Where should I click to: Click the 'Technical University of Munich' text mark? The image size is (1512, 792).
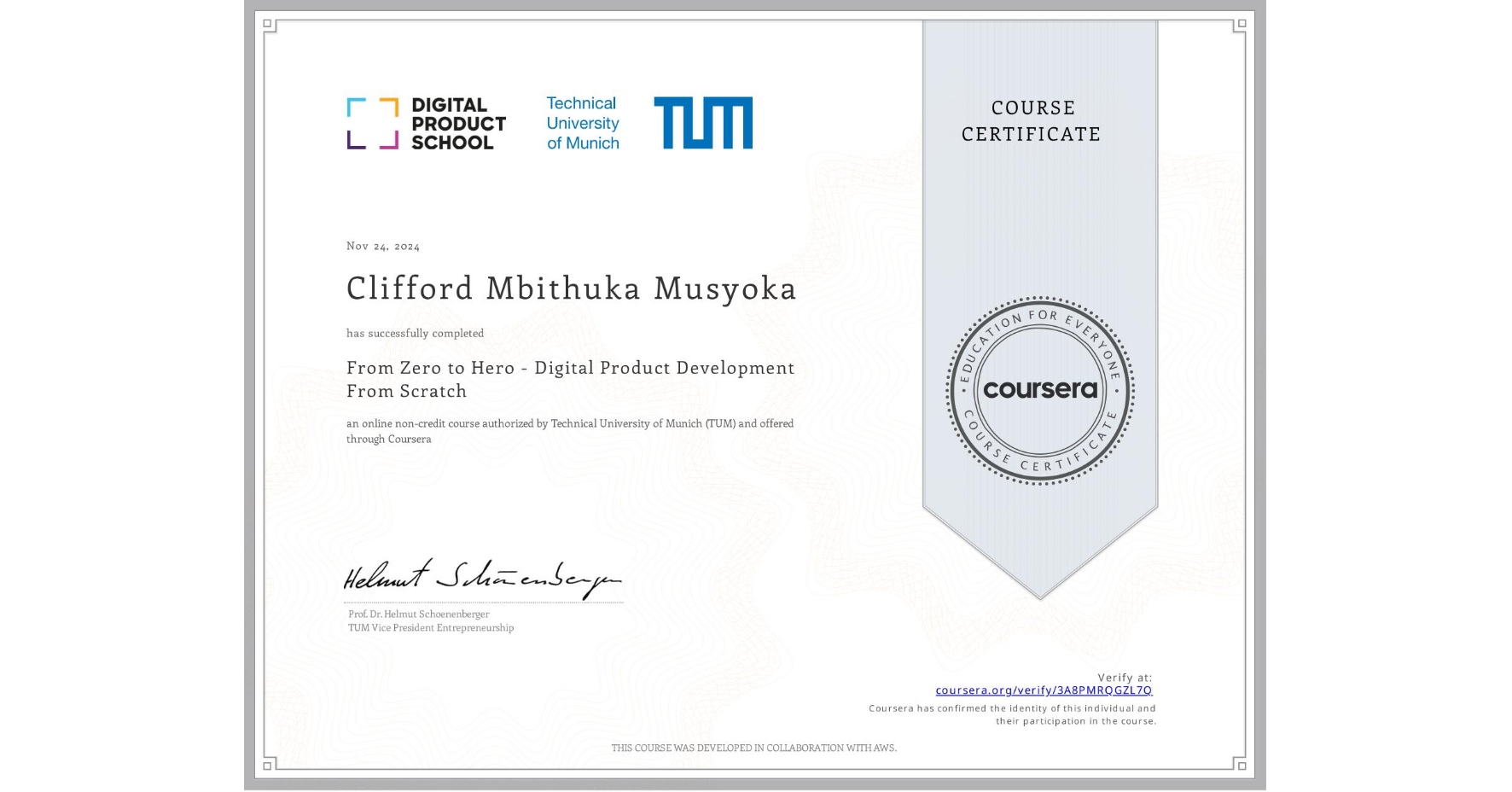581,122
